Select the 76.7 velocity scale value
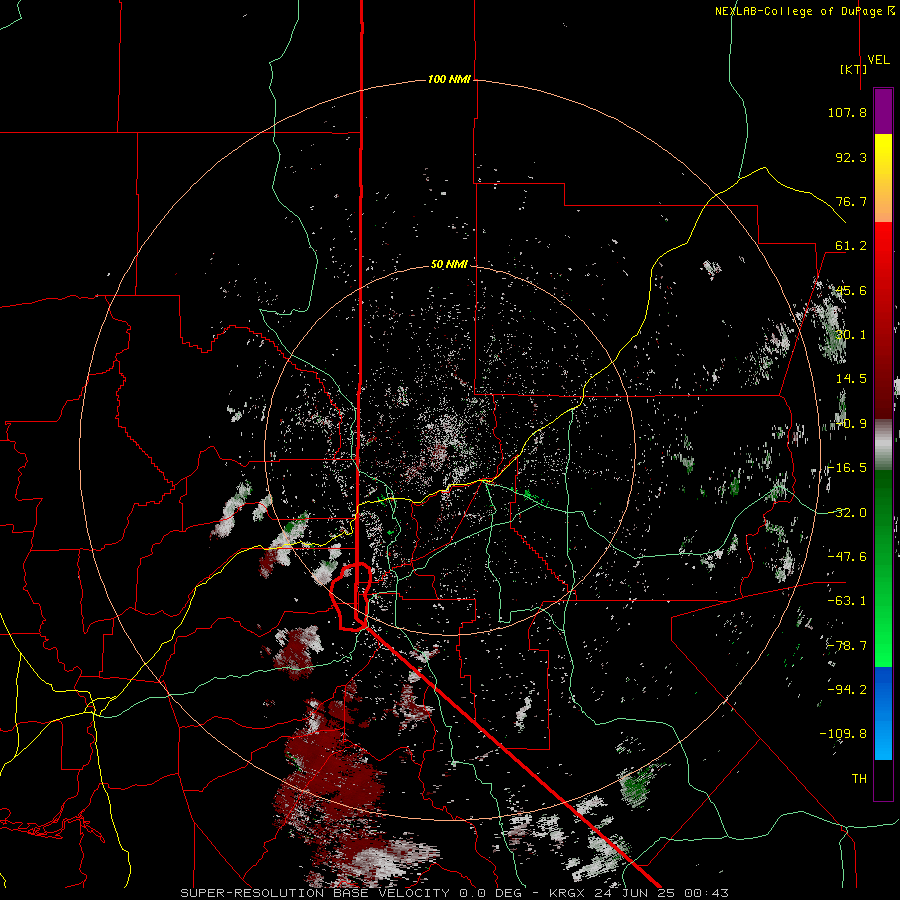This screenshot has width=900, height=900. (851, 201)
